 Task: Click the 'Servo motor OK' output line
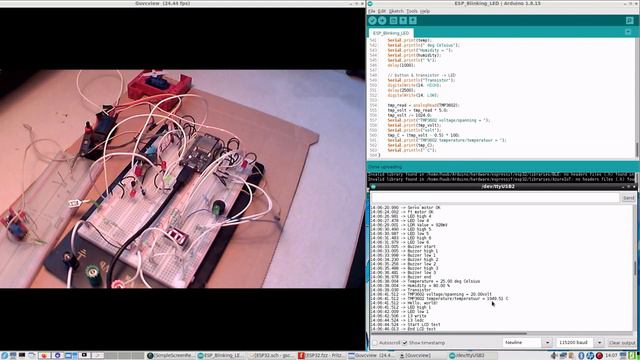(x=424, y=208)
